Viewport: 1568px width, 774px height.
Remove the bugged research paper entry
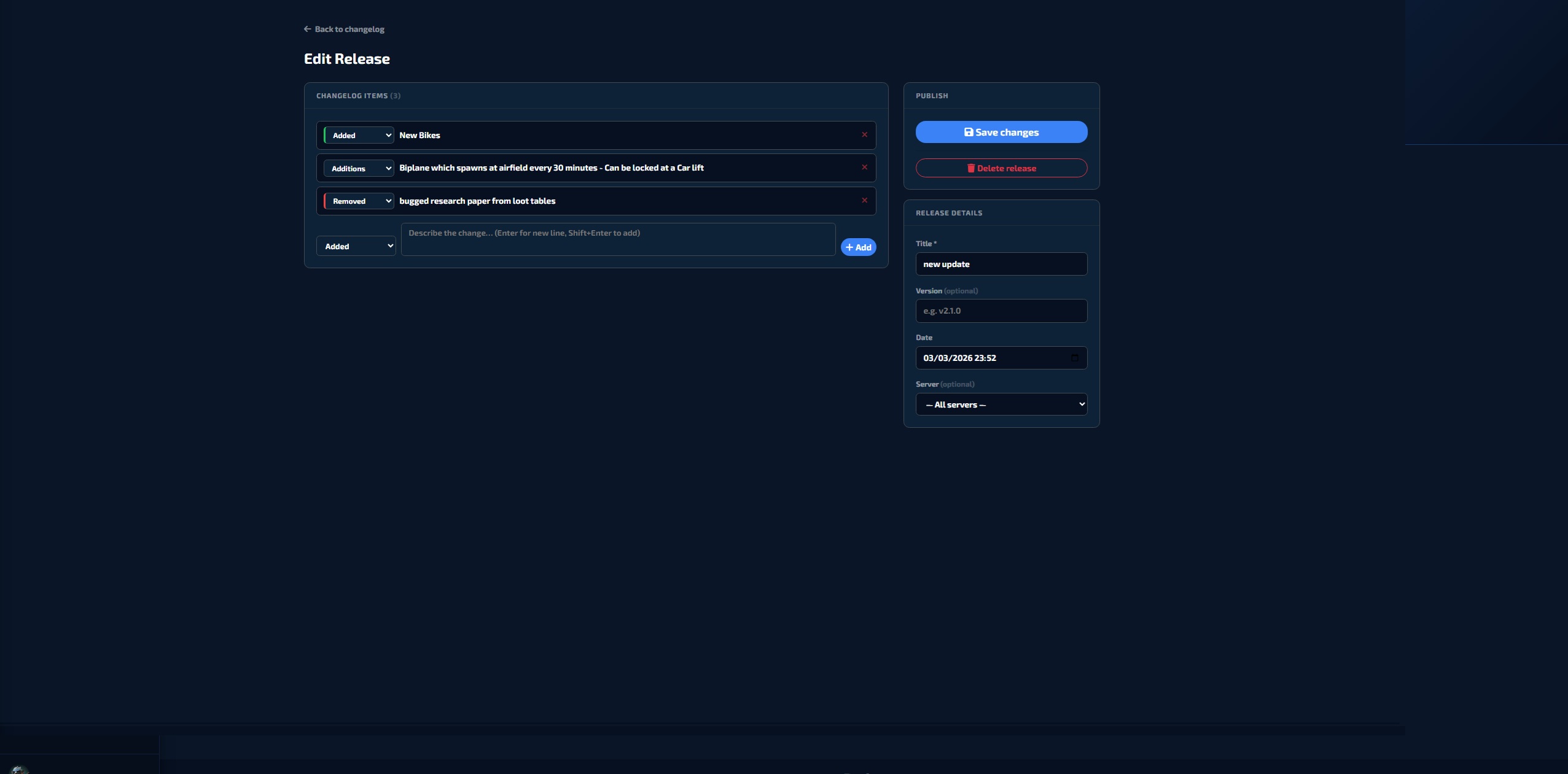pyautogui.click(x=864, y=201)
